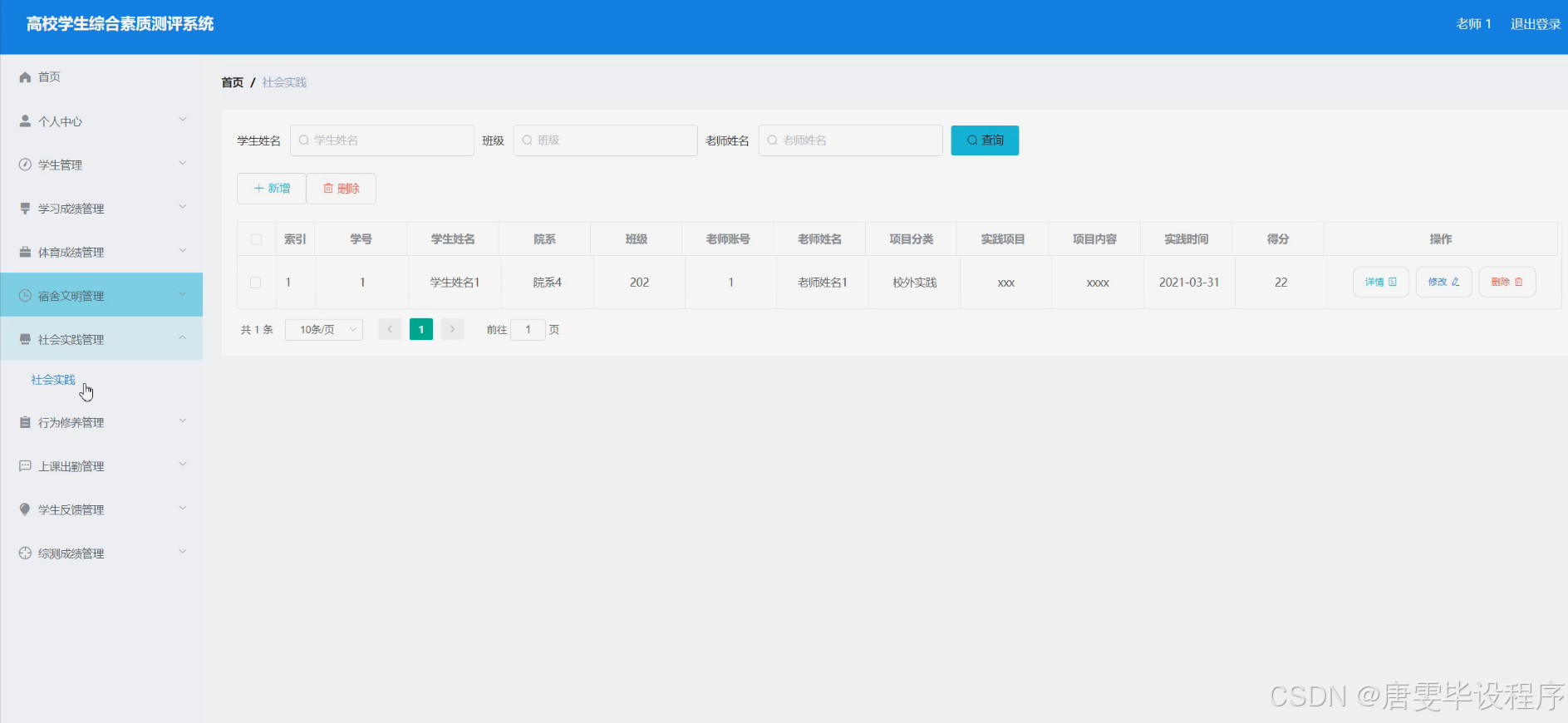Viewport: 1568px width, 723px height.
Task: Expand the 综测成绩管理 chevron
Action: click(x=183, y=552)
